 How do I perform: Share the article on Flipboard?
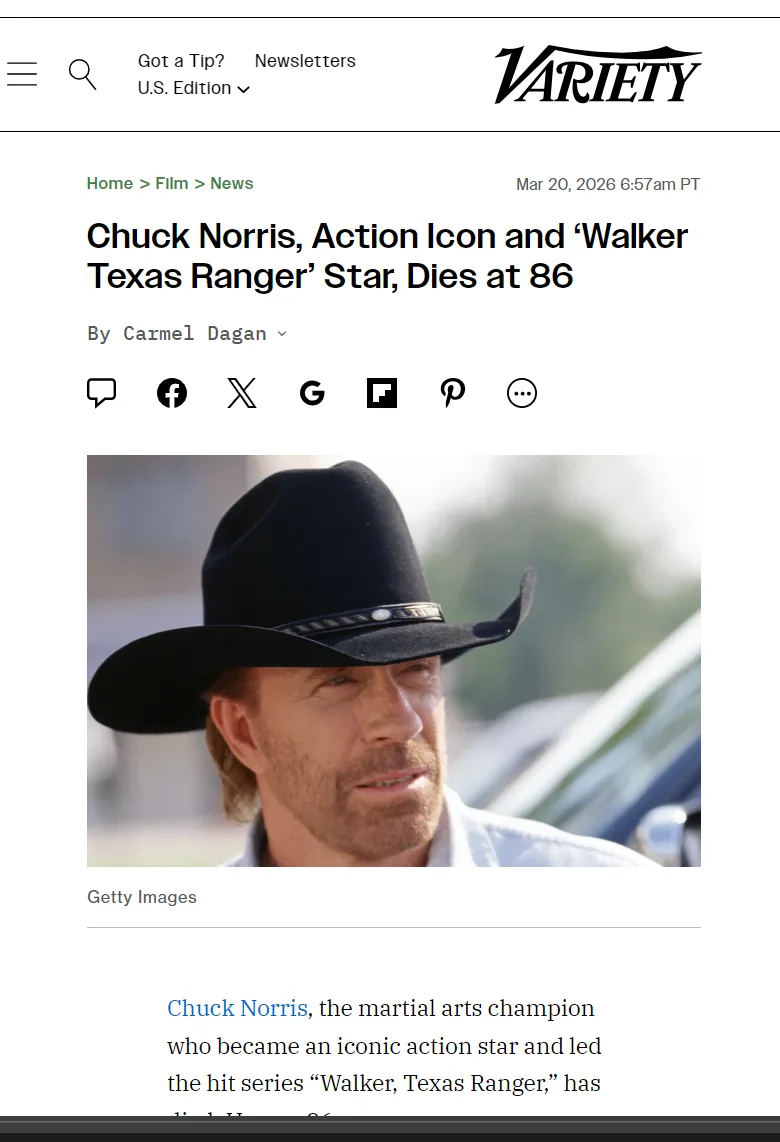pyautogui.click(x=382, y=393)
